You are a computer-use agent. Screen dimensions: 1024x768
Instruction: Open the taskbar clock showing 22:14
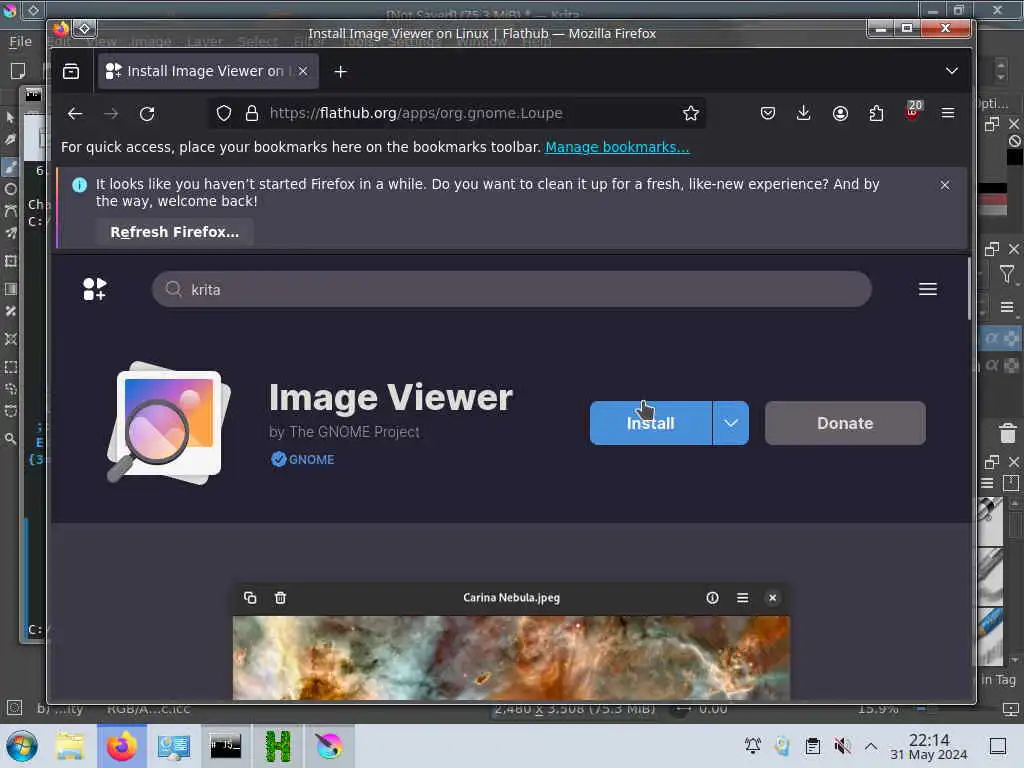929,746
